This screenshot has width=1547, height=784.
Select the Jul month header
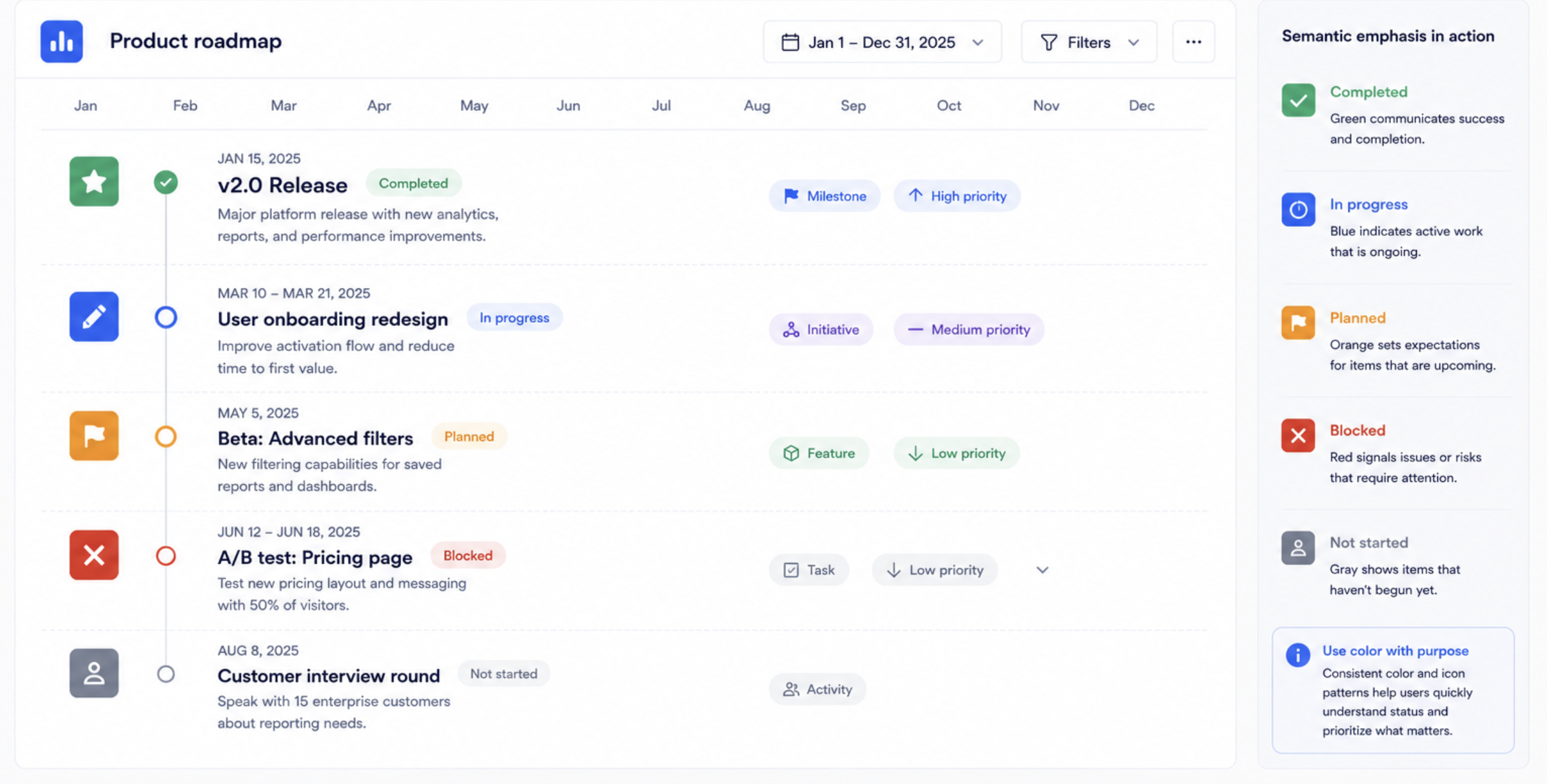tap(661, 105)
